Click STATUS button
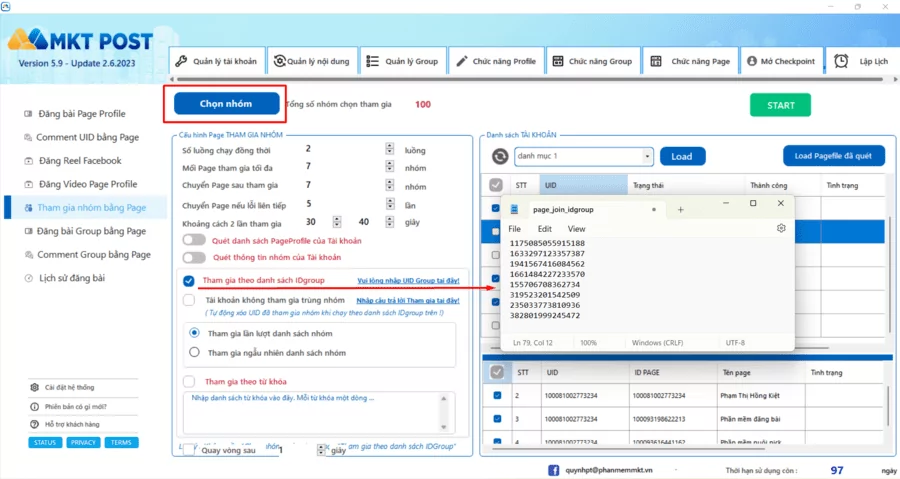The width and height of the screenshot is (900, 479). pyautogui.click(x=45, y=442)
